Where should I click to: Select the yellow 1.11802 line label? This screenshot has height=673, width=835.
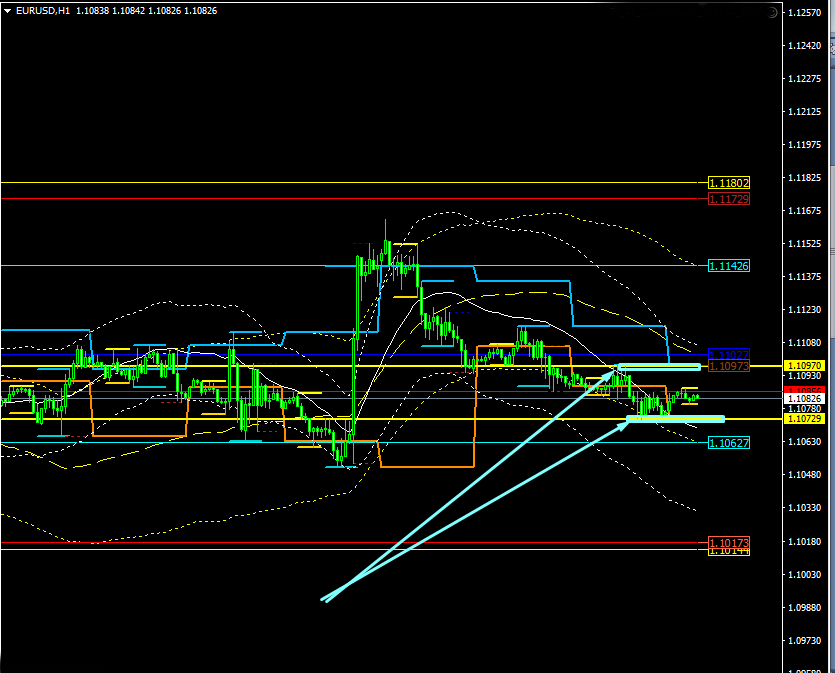[729, 183]
